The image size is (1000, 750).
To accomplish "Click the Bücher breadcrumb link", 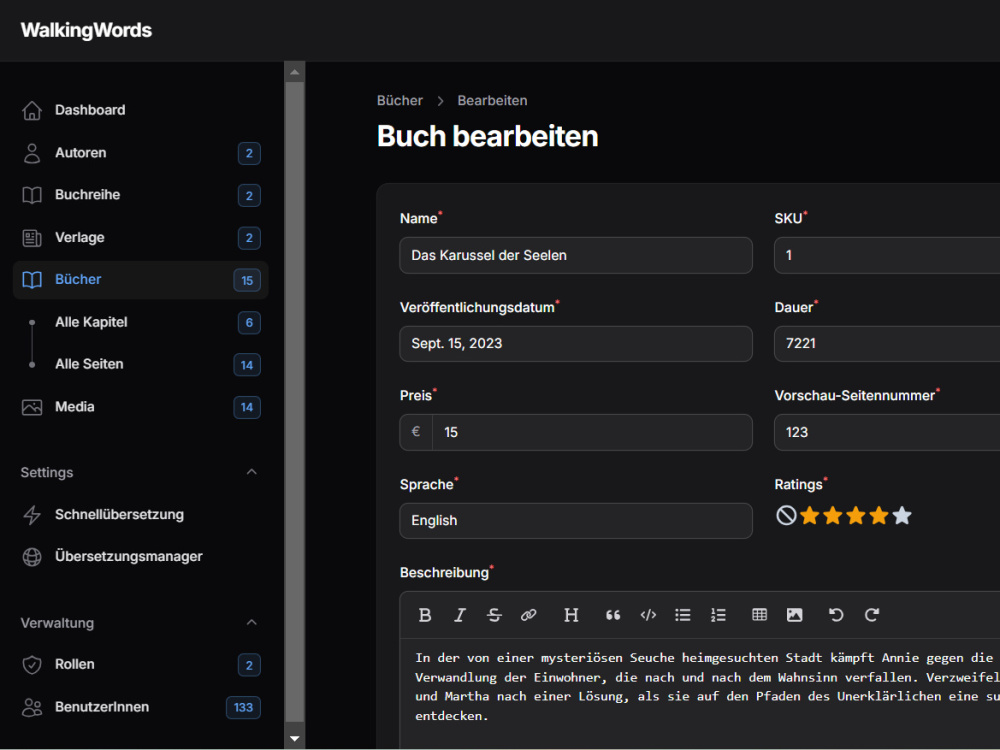I will coord(399,101).
